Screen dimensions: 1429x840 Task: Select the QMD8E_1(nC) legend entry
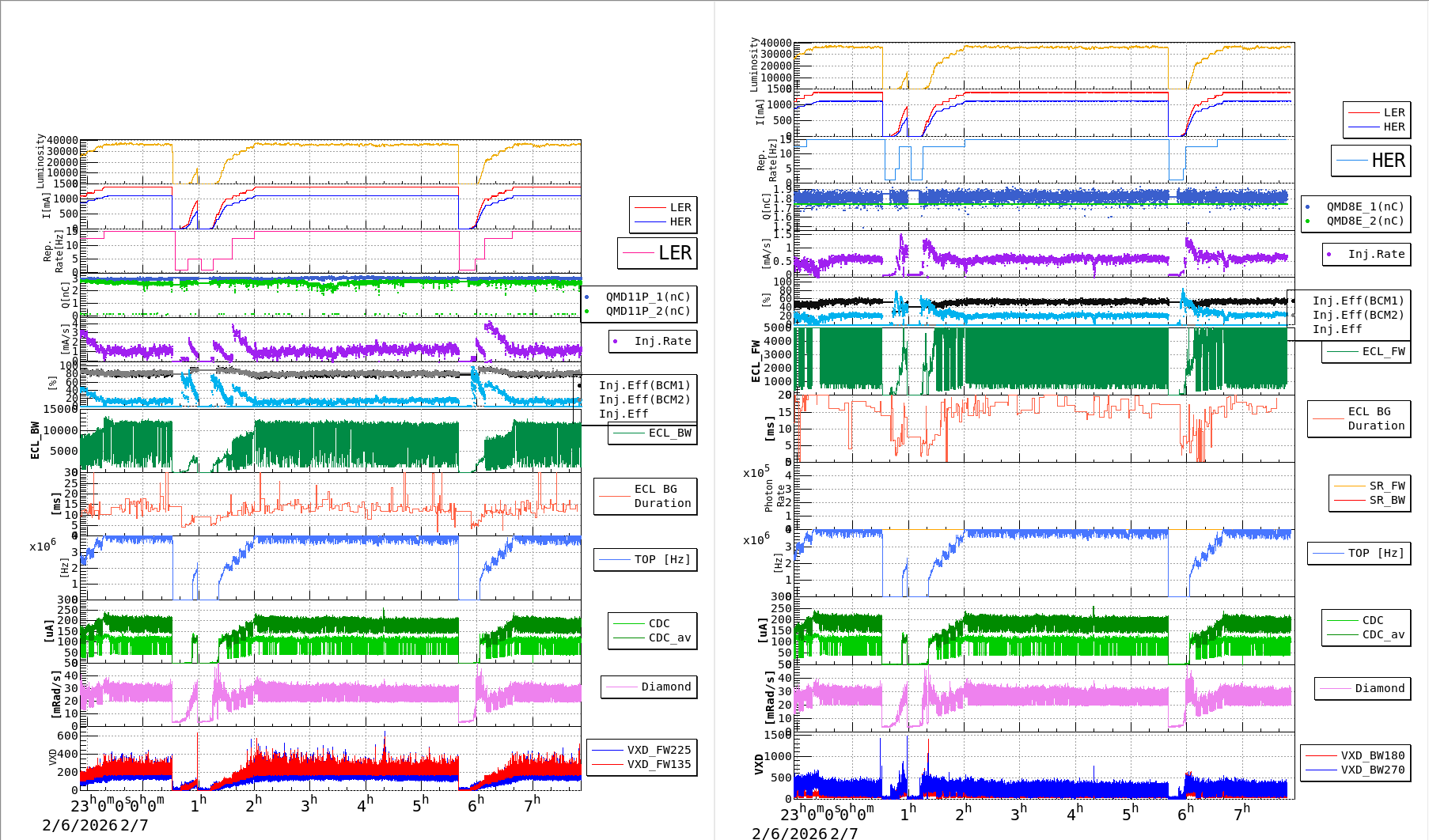(x=1364, y=206)
